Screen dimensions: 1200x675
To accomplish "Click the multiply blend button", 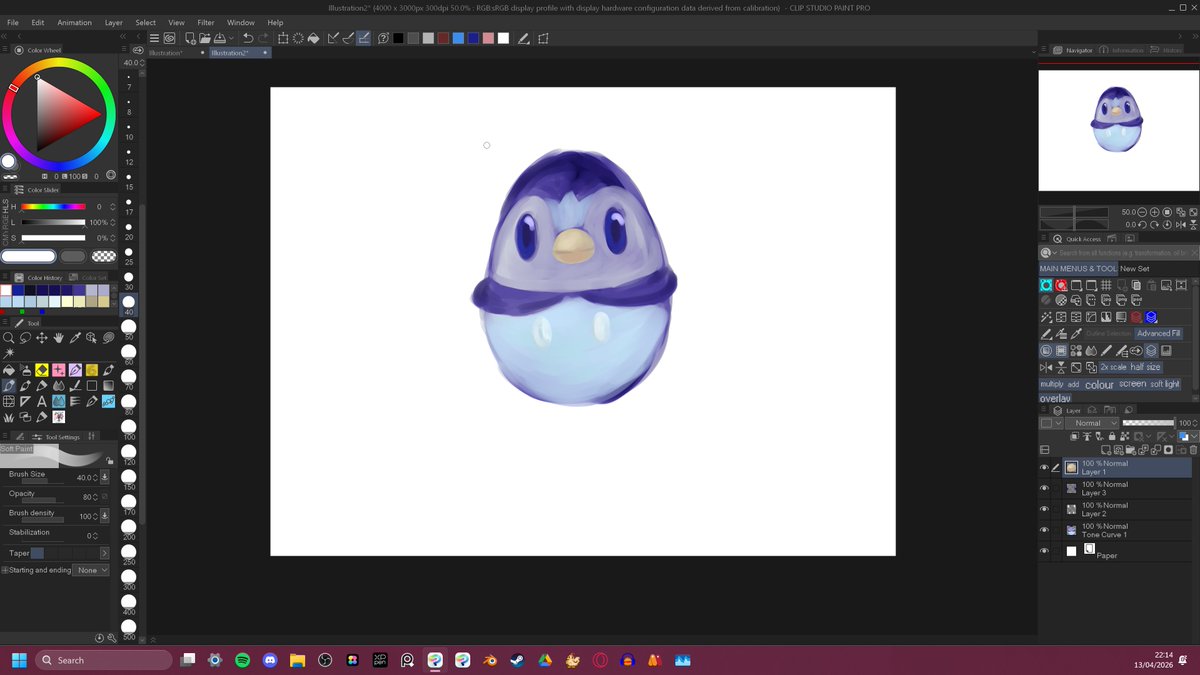I will point(1051,384).
